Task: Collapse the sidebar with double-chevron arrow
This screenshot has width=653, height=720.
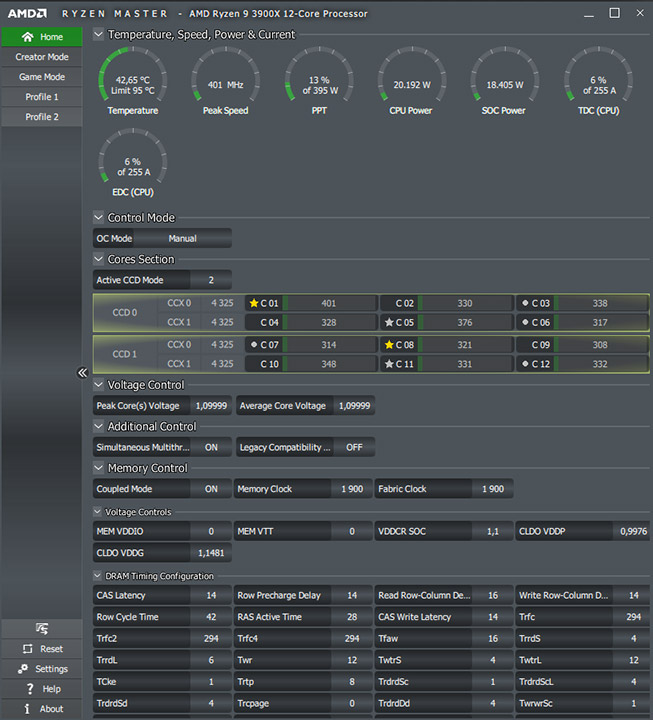Action: [82, 372]
